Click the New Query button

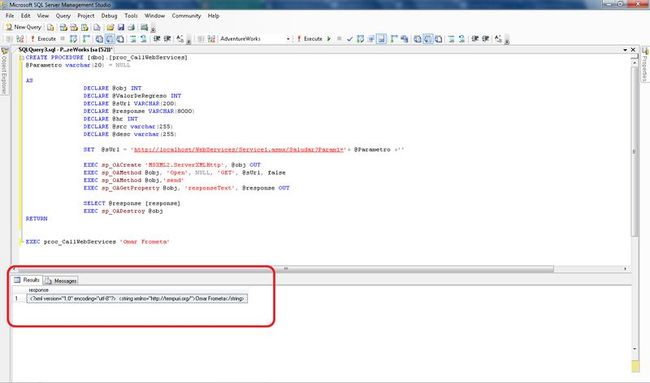[x=24, y=27]
